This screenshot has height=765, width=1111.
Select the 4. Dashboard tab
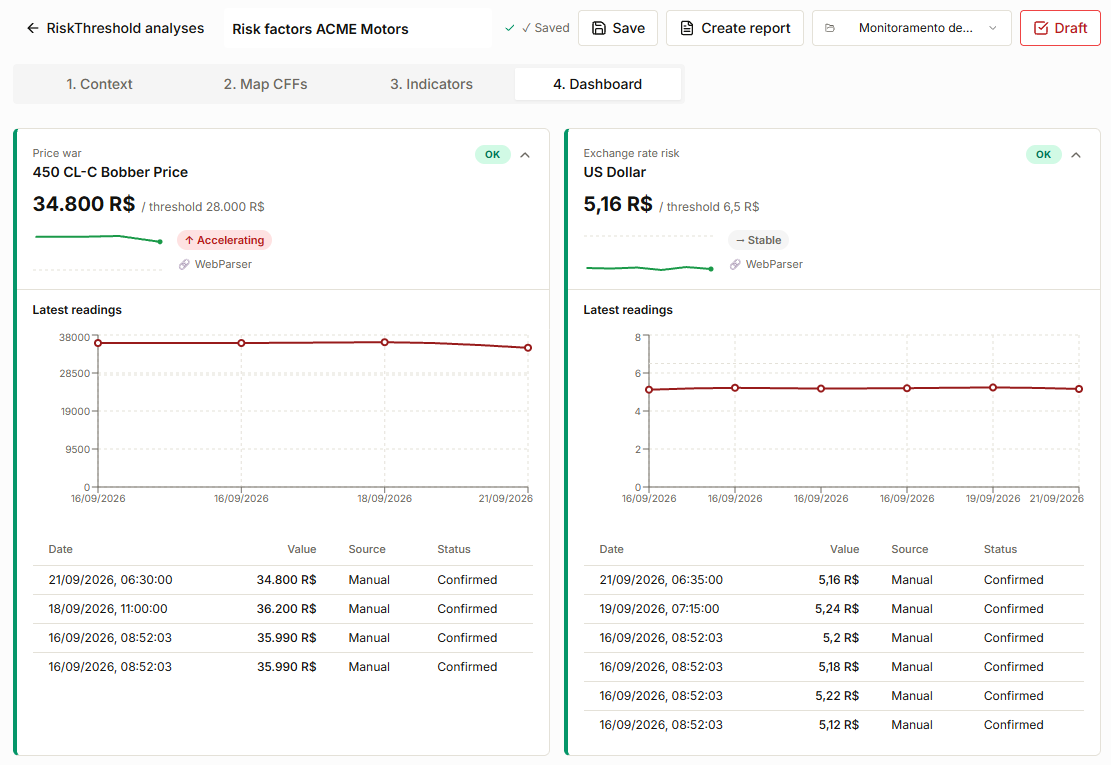click(597, 84)
